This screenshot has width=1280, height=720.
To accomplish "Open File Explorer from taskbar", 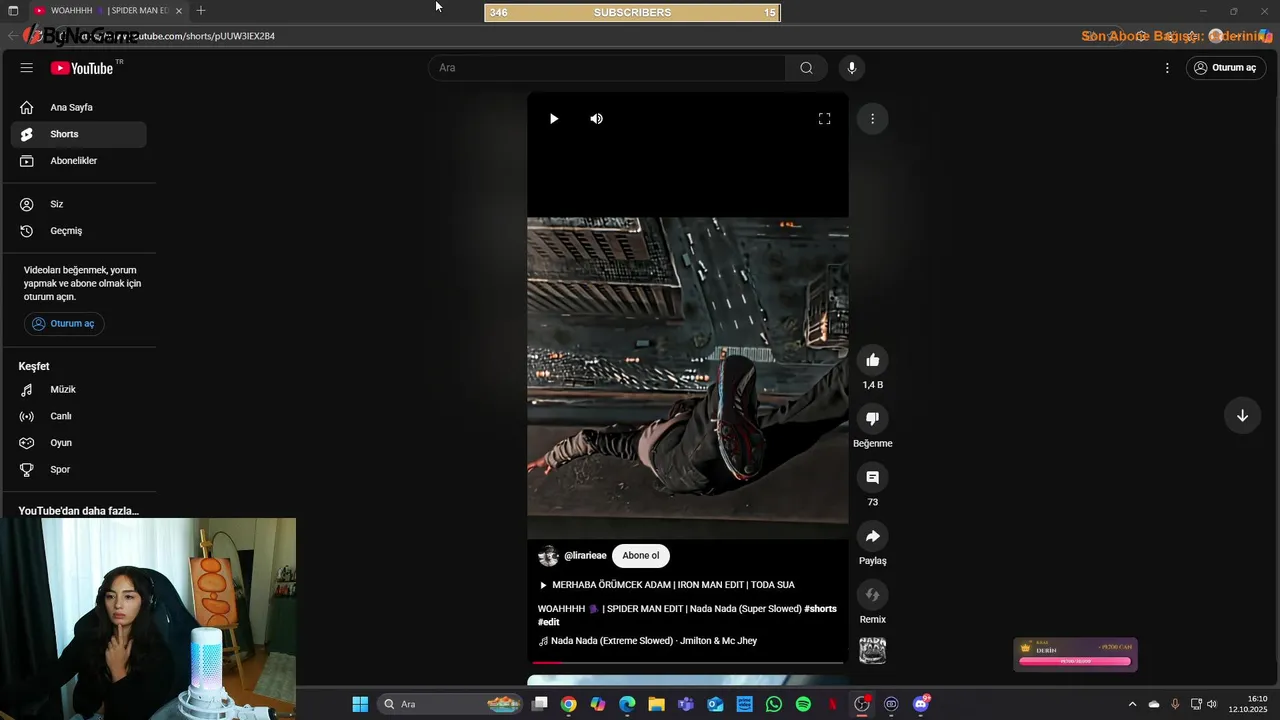I will click(657, 704).
